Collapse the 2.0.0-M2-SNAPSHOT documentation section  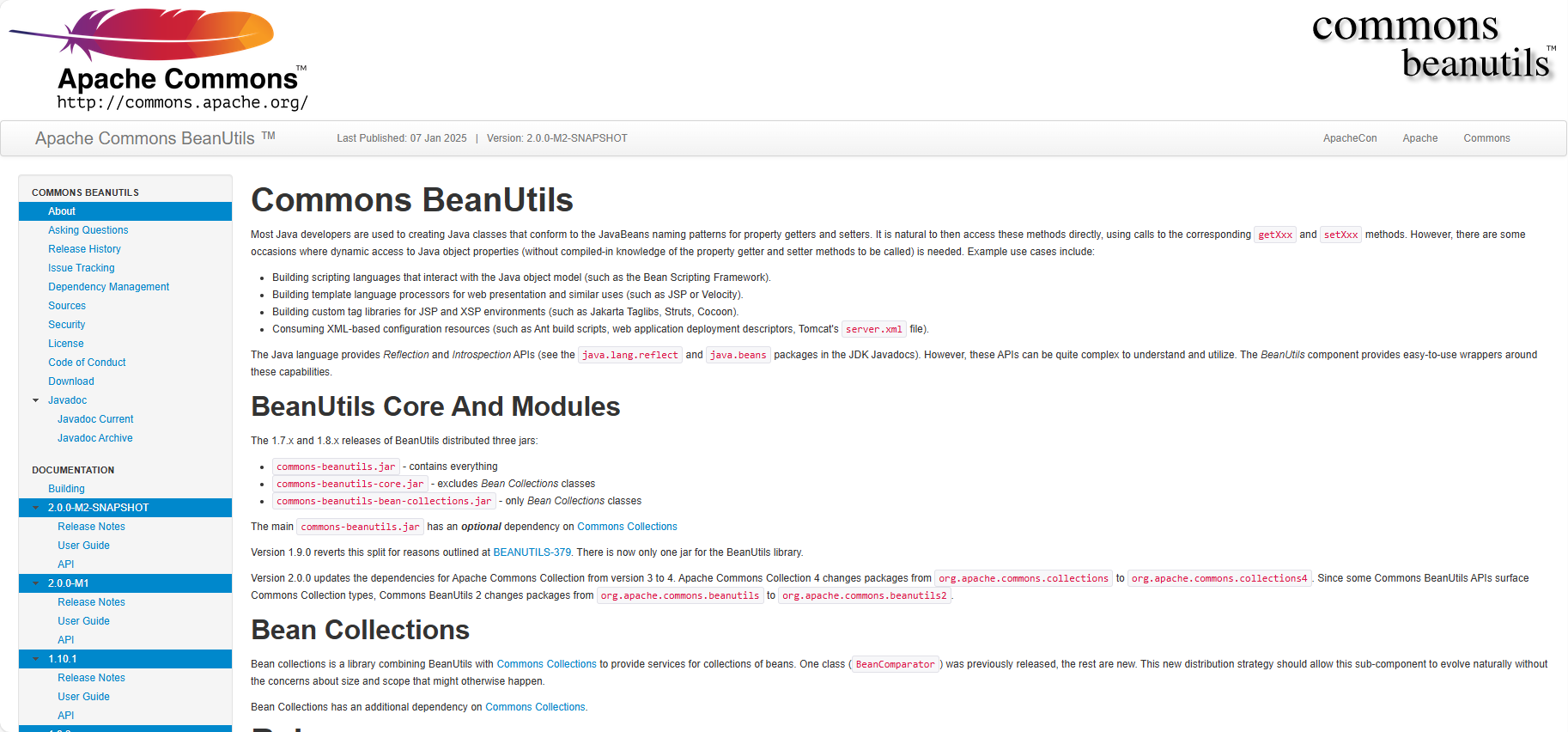[x=36, y=508]
